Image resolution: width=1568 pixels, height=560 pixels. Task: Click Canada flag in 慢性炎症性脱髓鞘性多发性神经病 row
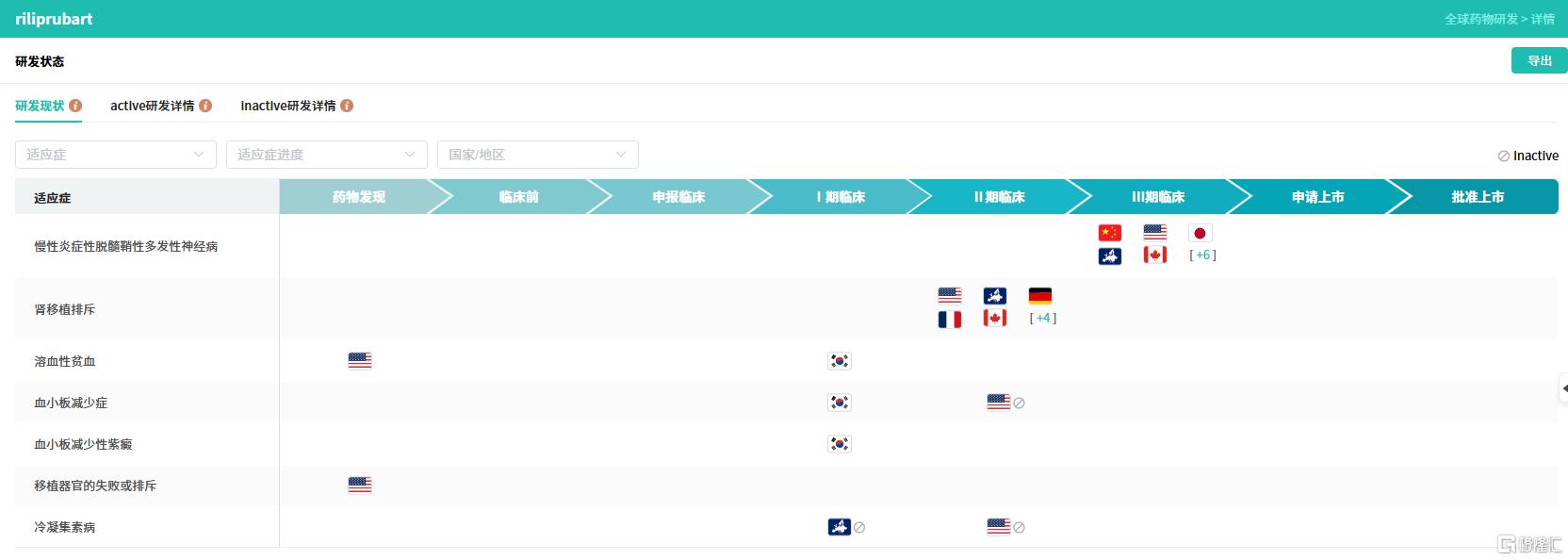coord(1155,255)
